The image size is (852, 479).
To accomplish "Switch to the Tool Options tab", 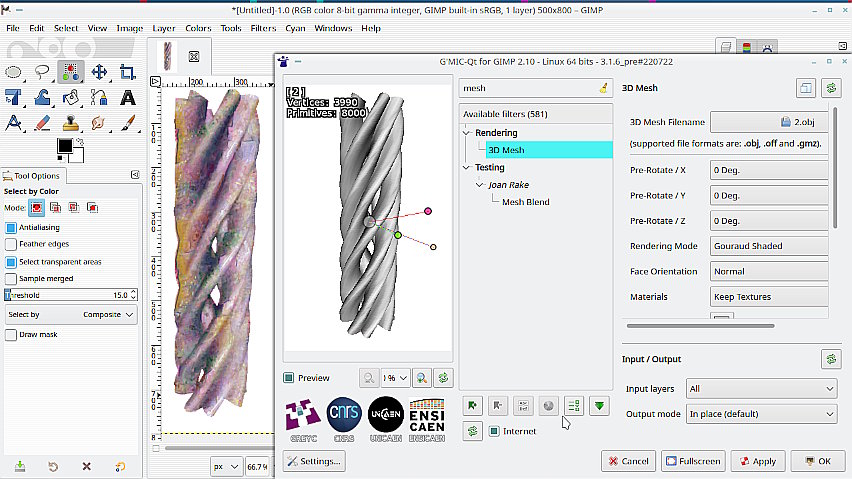I will (x=32, y=176).
